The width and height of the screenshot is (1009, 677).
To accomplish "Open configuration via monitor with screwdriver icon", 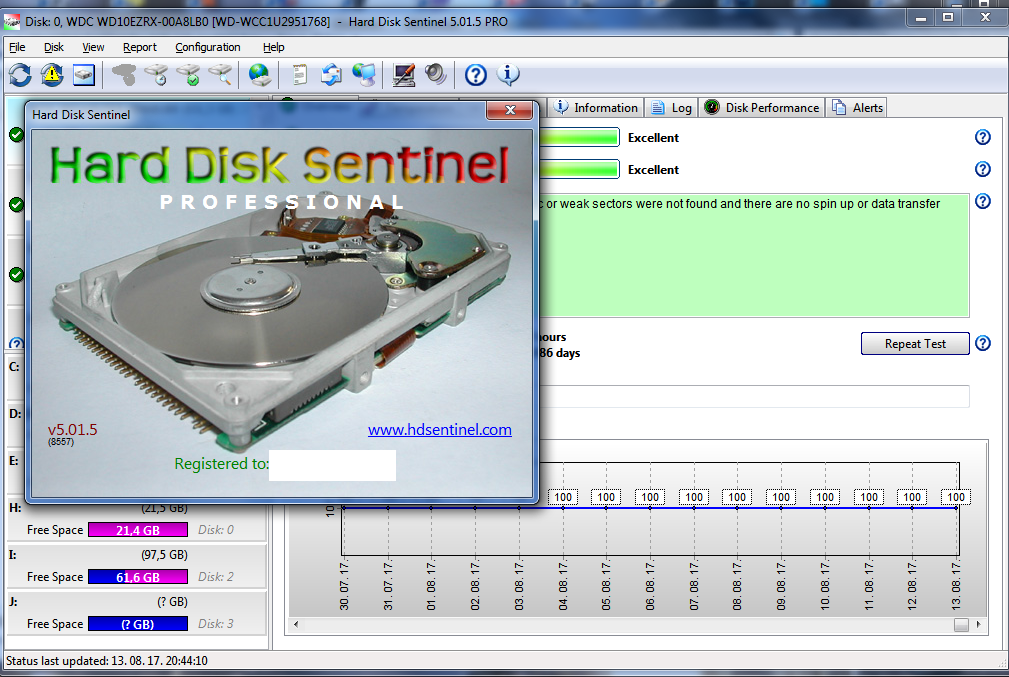I will (x=403, y=75).
